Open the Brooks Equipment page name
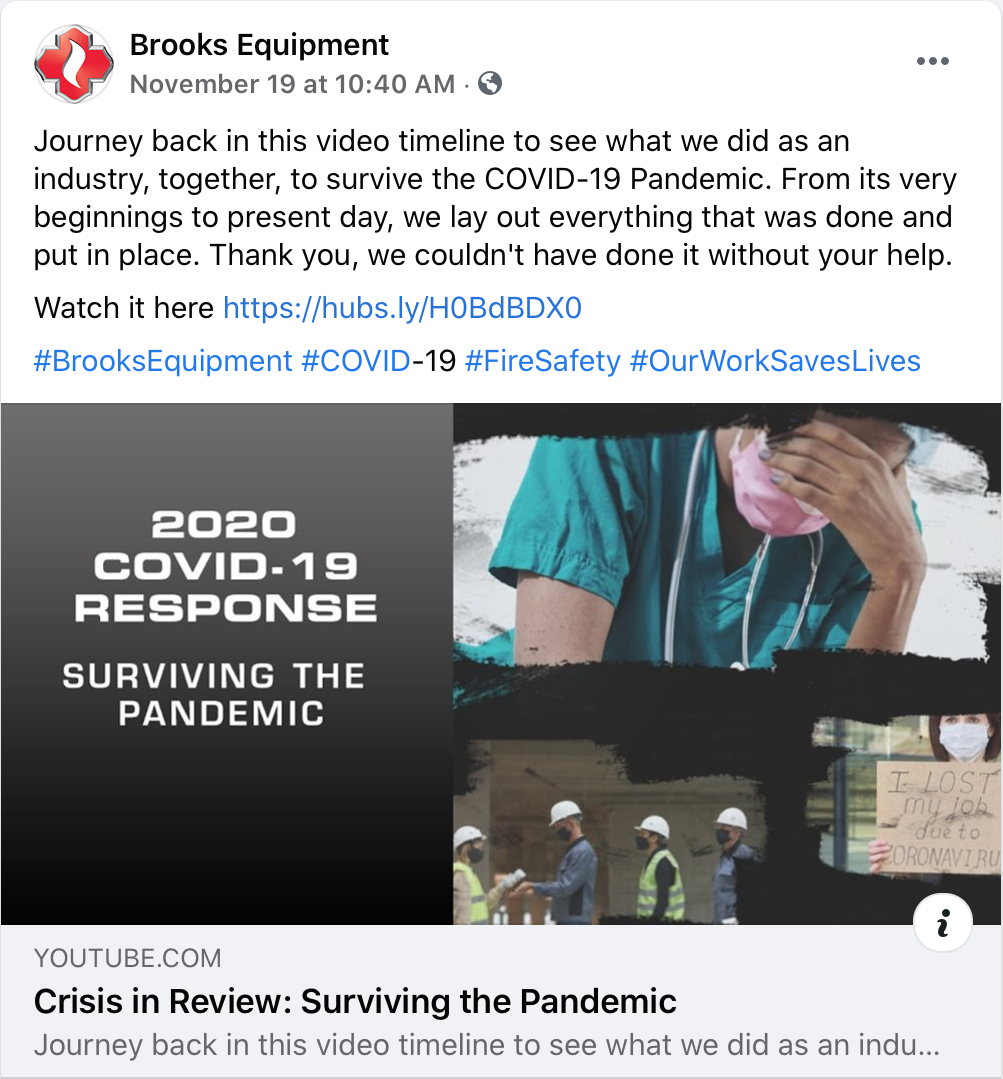The image size is (1003, 1079). tap(259, 45)
